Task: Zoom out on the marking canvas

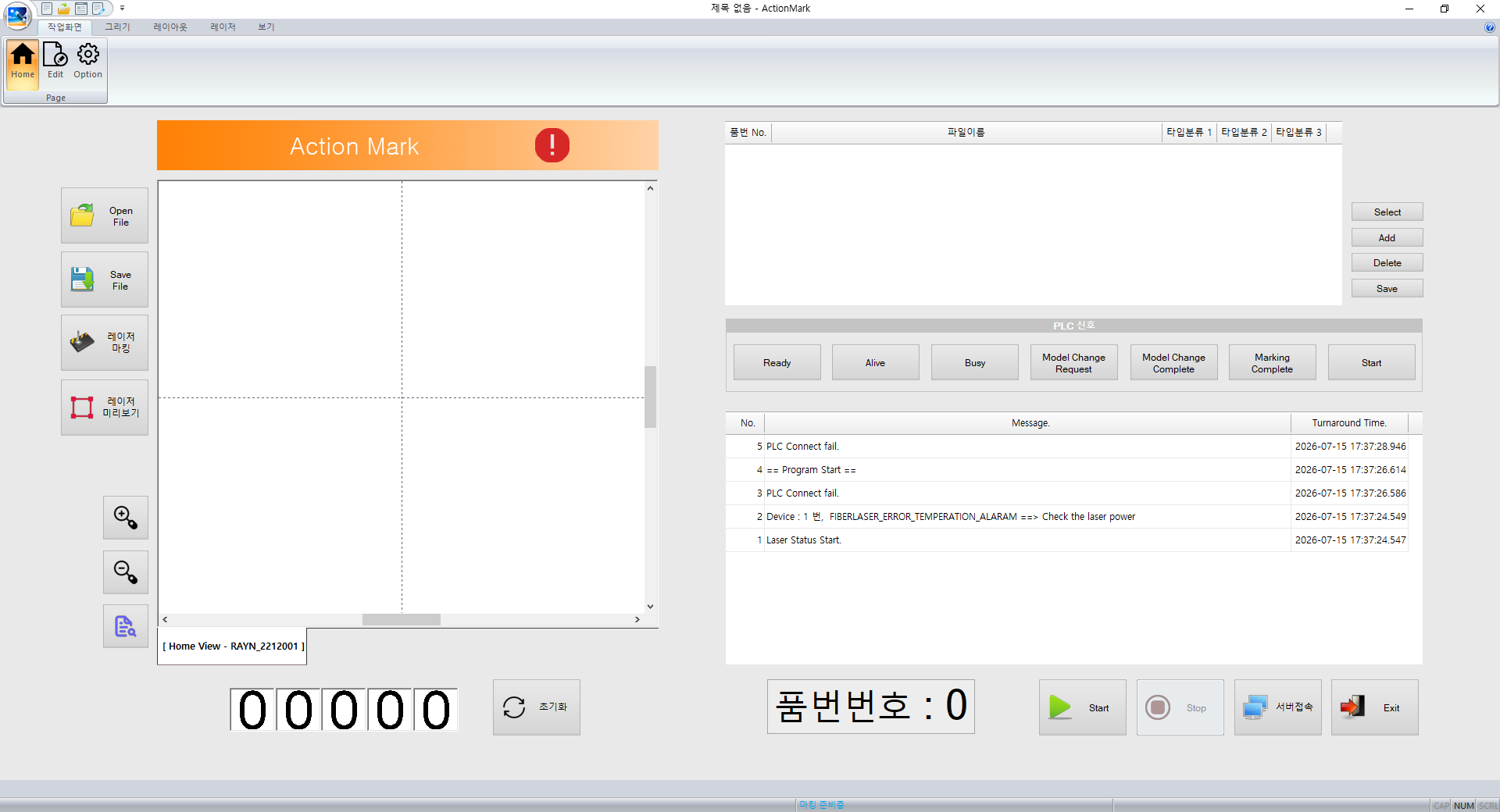Action: pyautogui.click(x=126, y=572)
